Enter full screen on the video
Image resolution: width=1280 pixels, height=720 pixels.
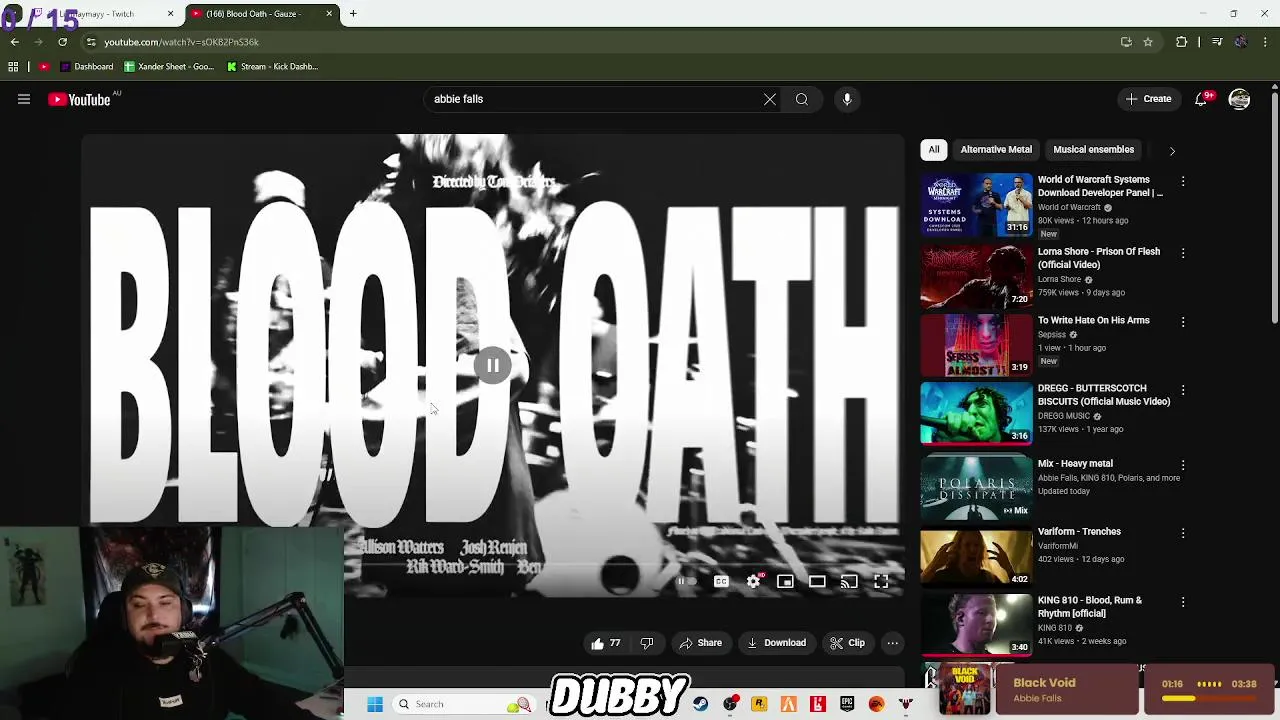tap(881, 581)
